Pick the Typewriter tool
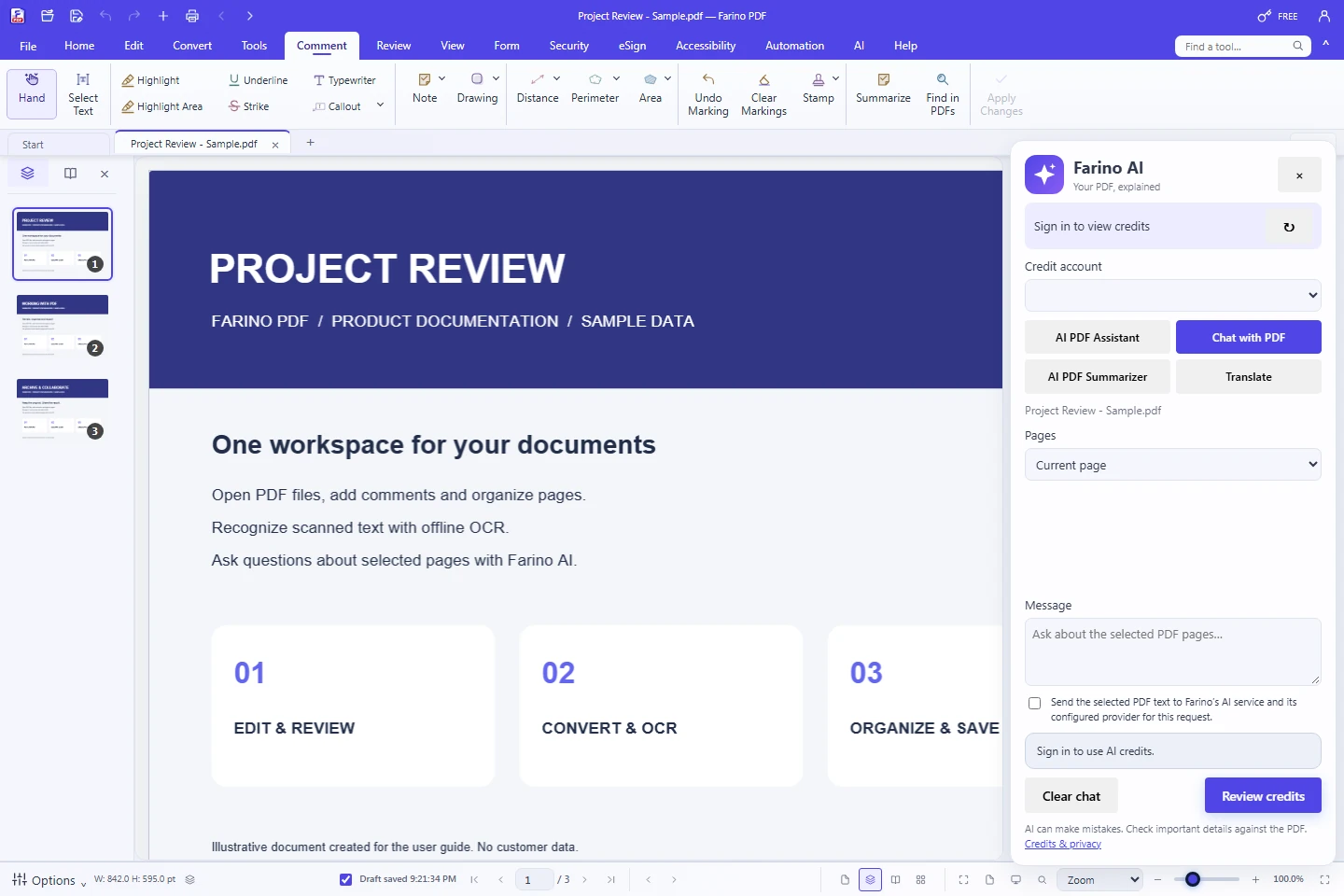 click(x=344, y=80)
